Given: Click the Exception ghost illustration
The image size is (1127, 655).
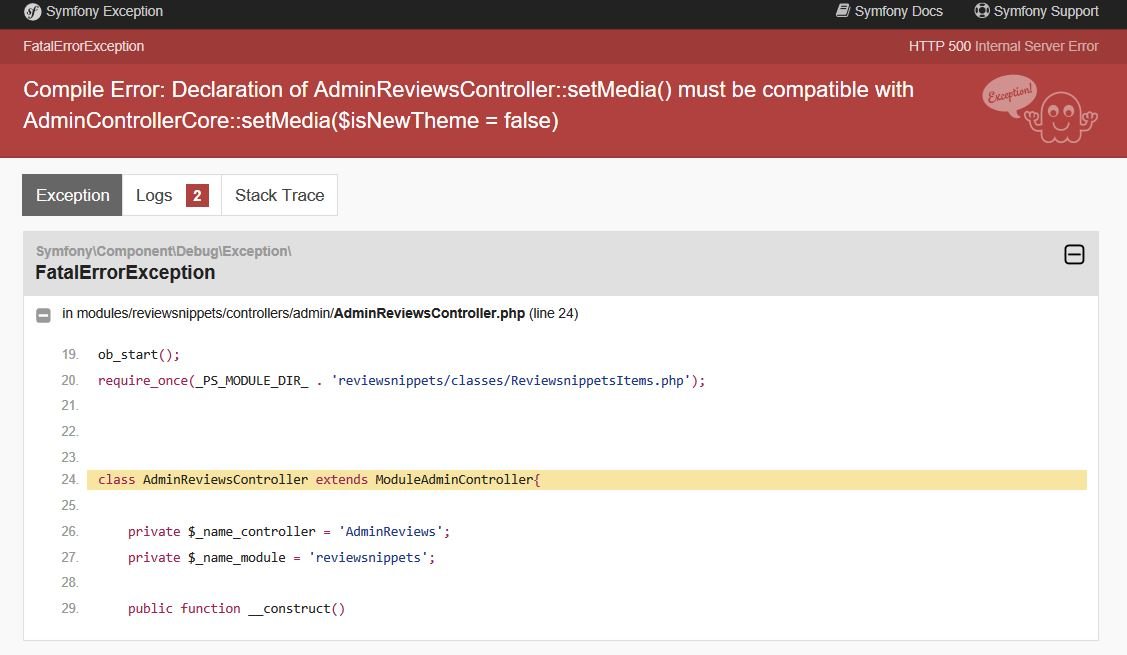Looking at the screenshot, I should 1040,109.
